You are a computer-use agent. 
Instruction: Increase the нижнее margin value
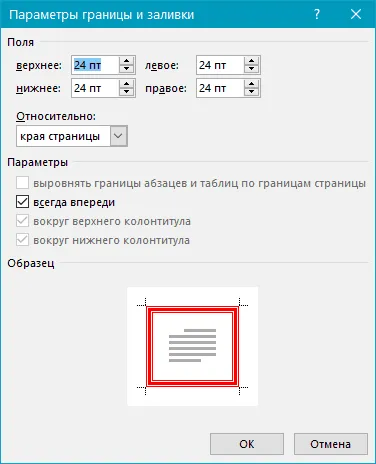(126, 84)
